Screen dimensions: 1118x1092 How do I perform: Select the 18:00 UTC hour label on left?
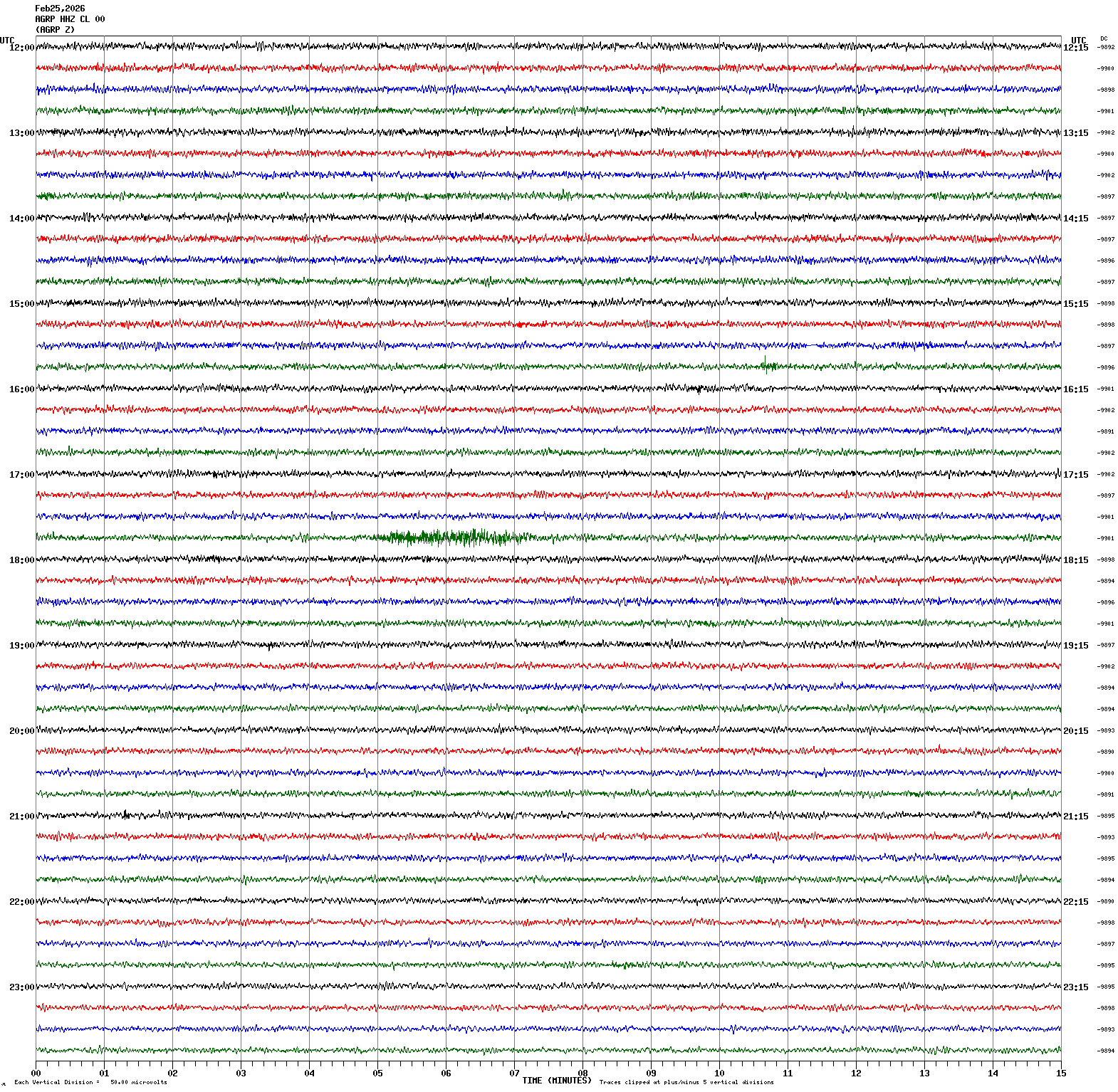[21, 560]
